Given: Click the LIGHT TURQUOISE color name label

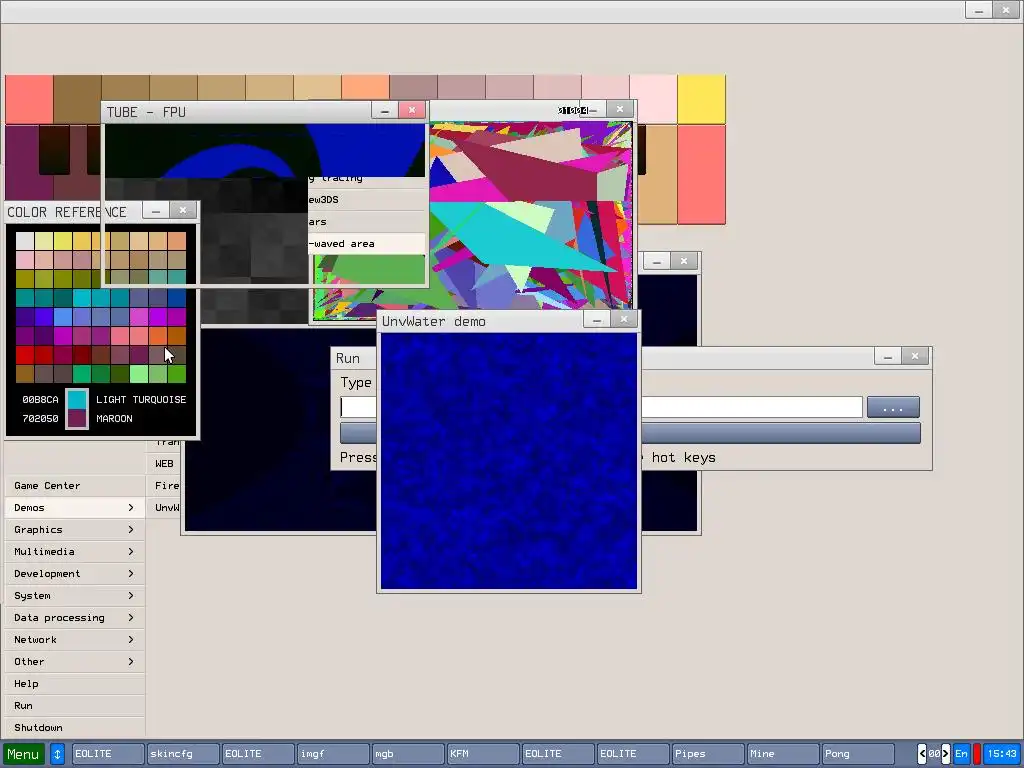Looking at the screenshot, I should tap(141, 400).
